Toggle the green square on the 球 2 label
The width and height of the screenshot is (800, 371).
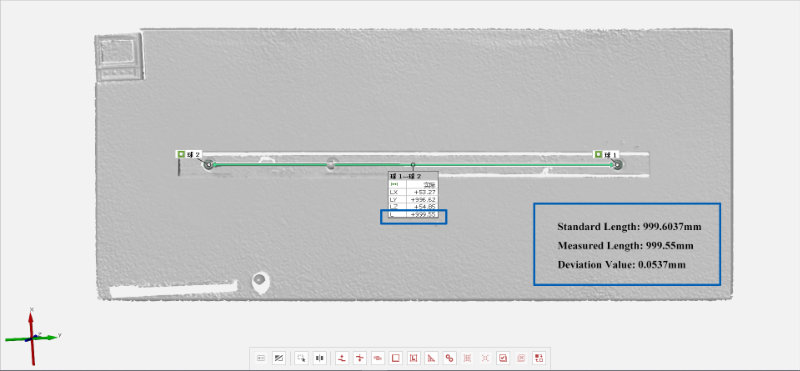181,154
